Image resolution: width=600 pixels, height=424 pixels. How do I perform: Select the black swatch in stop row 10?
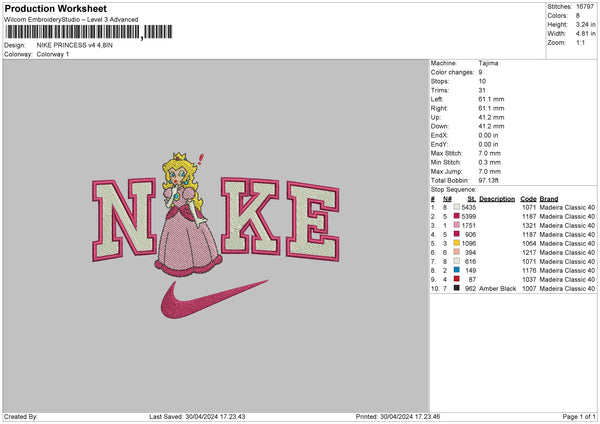tap(457, 288)
